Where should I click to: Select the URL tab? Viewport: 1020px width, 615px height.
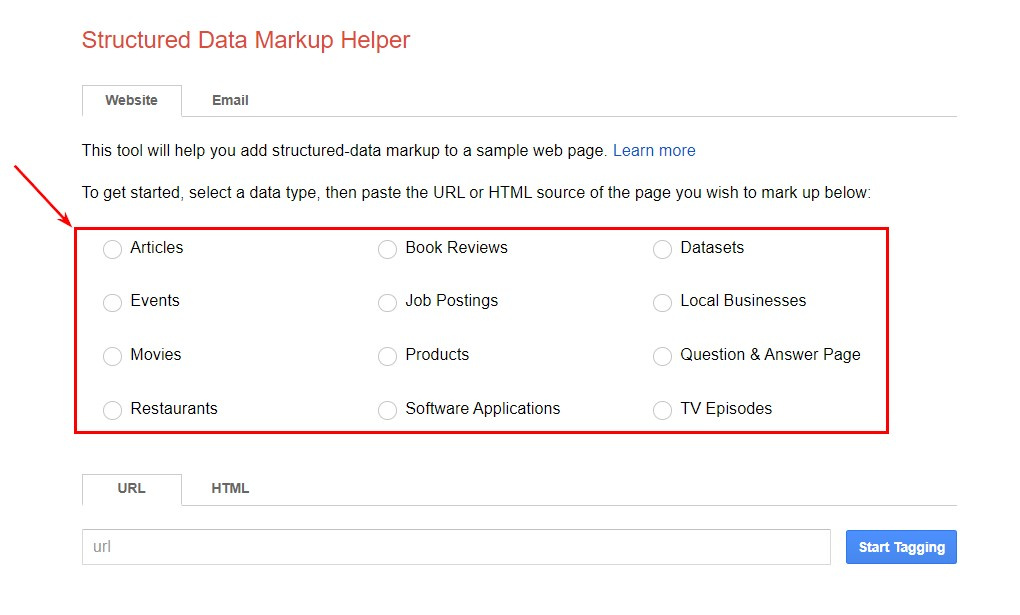coord(131,488)
